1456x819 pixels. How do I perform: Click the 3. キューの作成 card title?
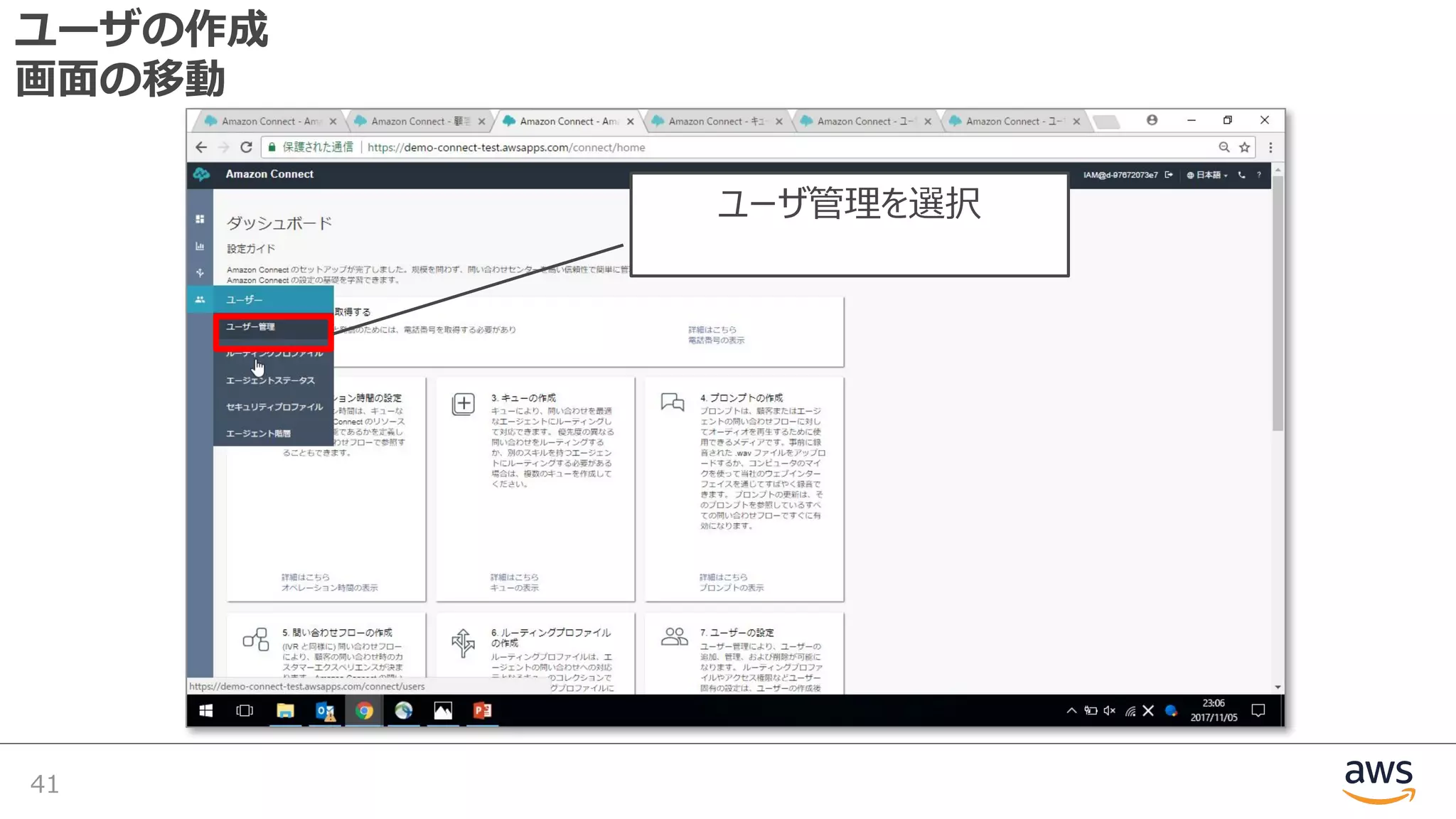coord(523,398)
